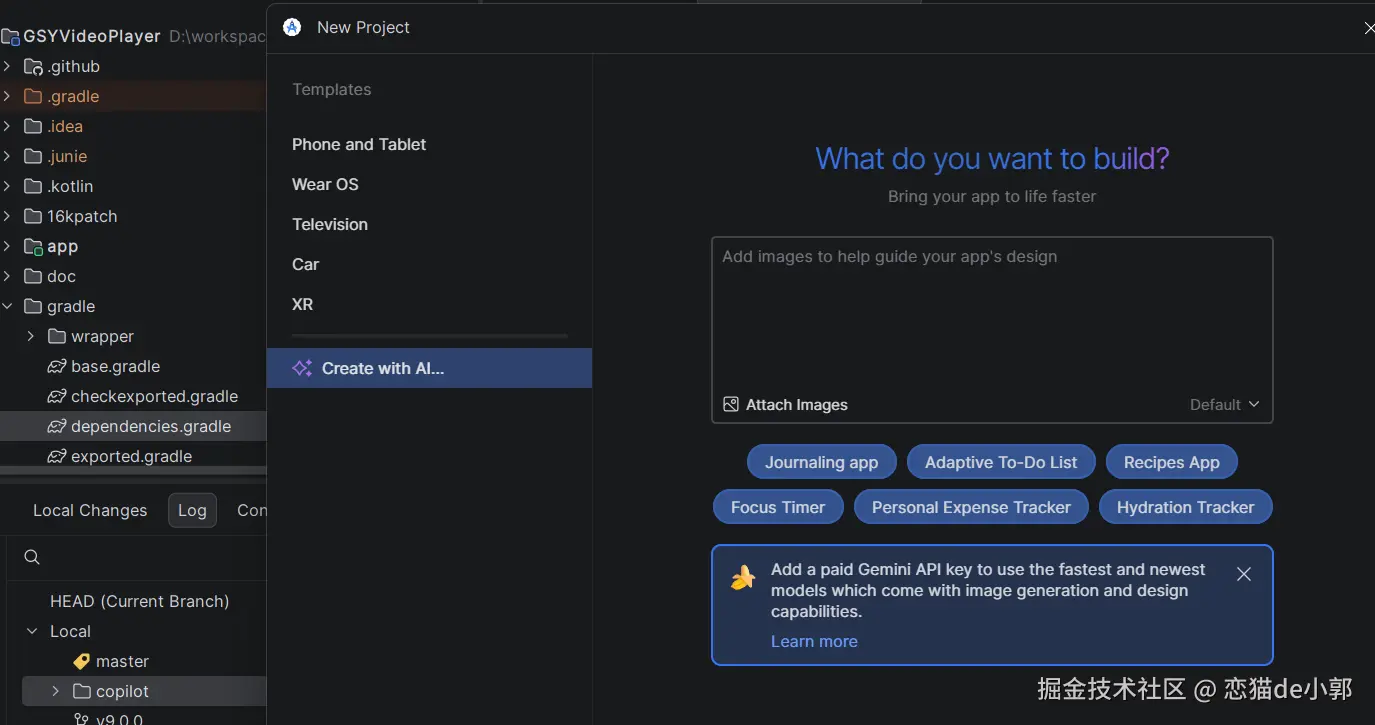1375x725 pixels.
Task: Click the Create with AI sparkle icon
Action: coord(302,368)
